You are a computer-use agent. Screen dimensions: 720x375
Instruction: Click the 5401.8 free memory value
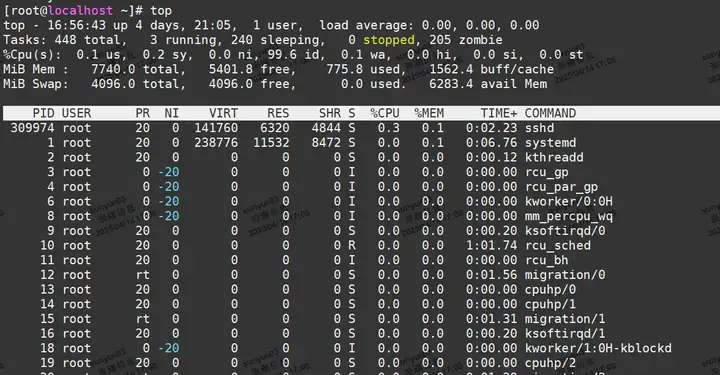point(231,69)
